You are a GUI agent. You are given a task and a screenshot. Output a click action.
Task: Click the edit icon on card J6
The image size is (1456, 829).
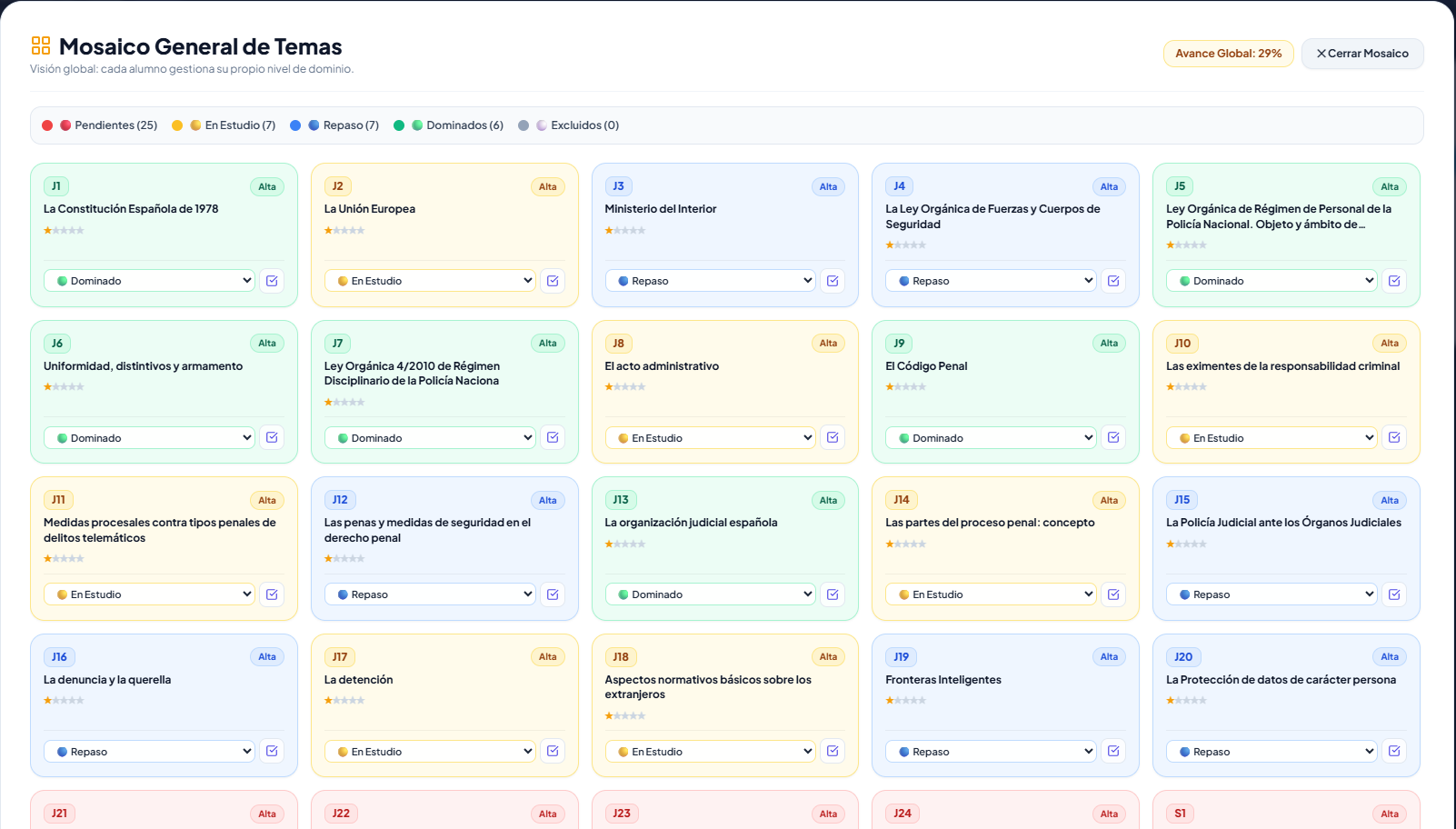click(x=272, y=437)
